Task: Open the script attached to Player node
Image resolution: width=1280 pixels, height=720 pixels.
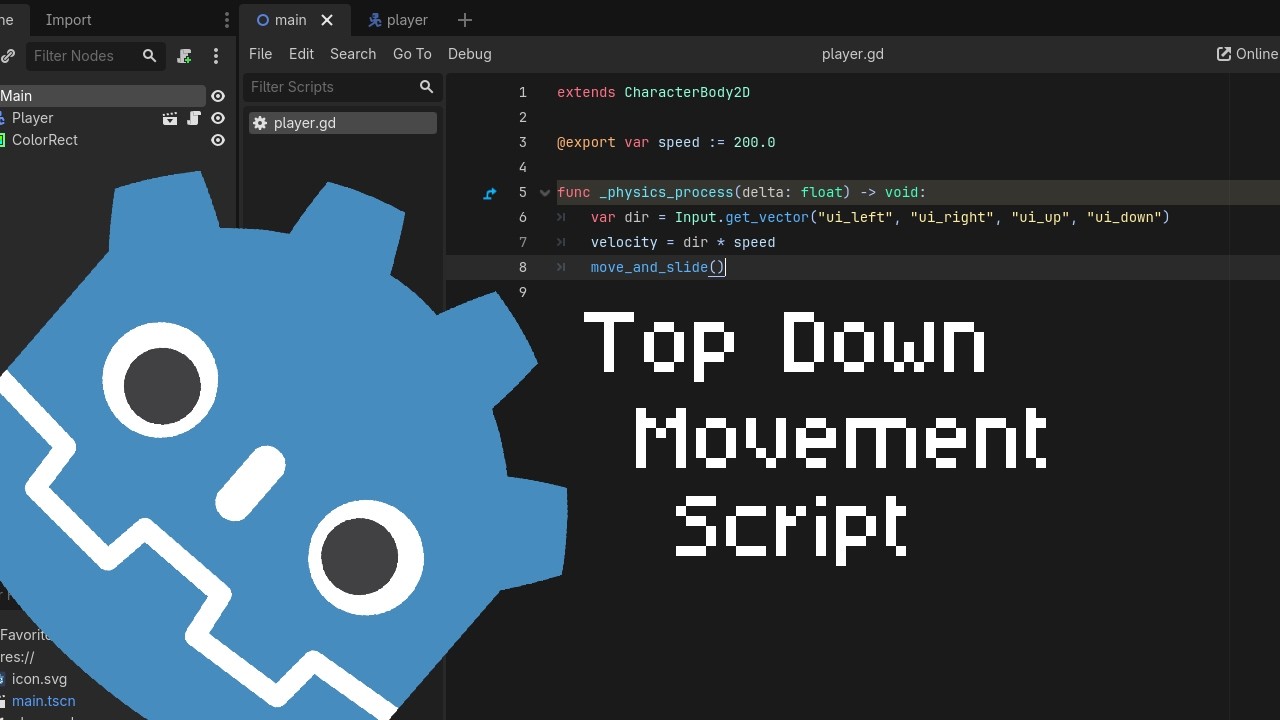Action: pyautogui.click(x=194, y=118)
